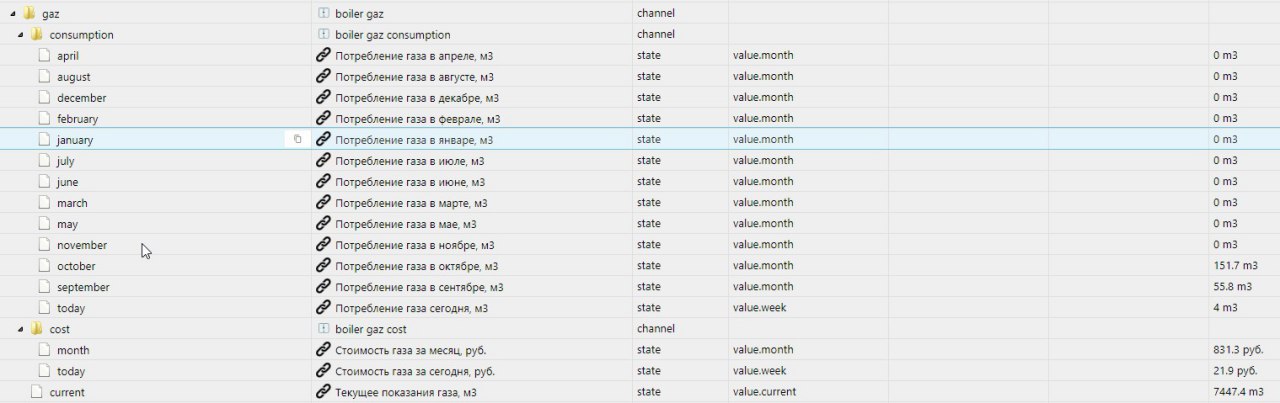Collapse the gaz folder tree arrow
This screenshot has width=1280, height=403.
(14, 14)
